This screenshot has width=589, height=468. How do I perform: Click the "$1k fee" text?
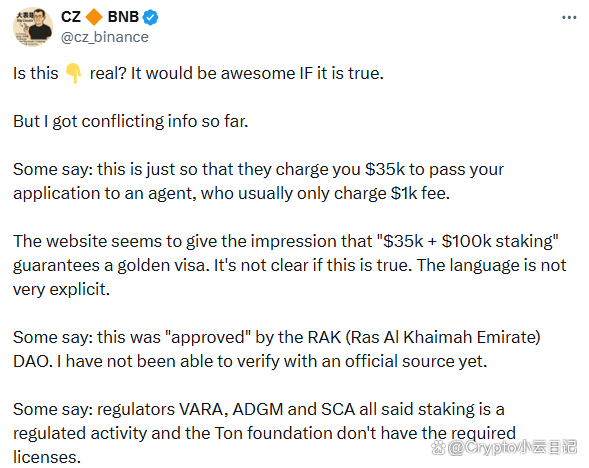[420, 193]
